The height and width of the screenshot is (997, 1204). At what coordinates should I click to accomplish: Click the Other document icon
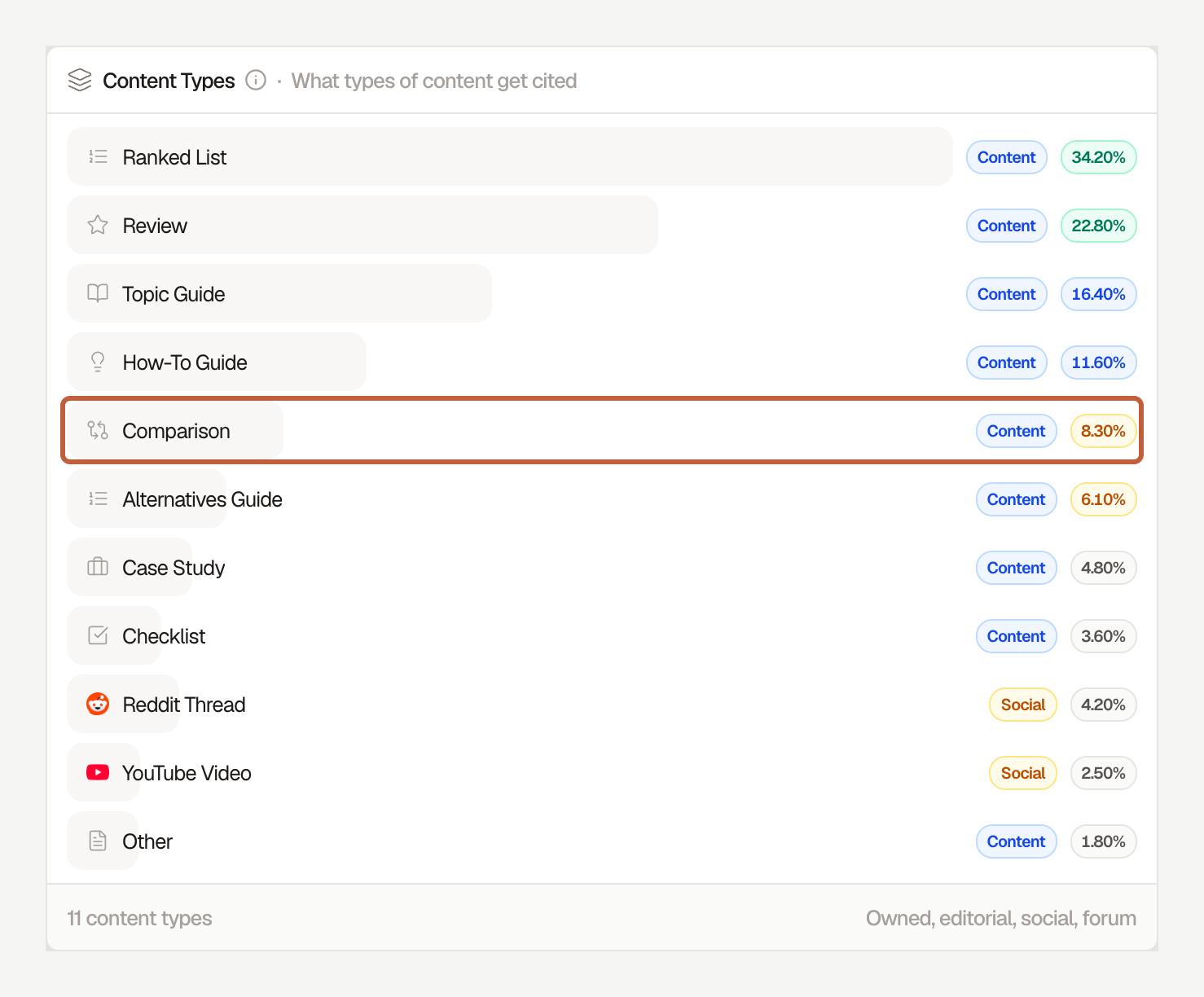[98, 841]
